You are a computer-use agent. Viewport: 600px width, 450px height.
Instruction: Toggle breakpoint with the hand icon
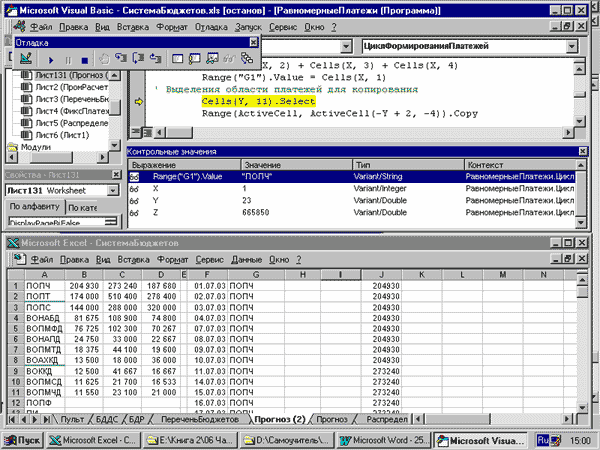click(104, 59)
